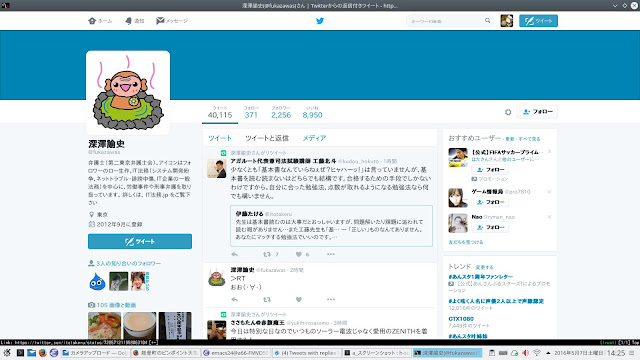This screenshot has width=640, height=360.
Task: Follow the ゲーム情報局 suggested account
Action: tap(490, 202)
